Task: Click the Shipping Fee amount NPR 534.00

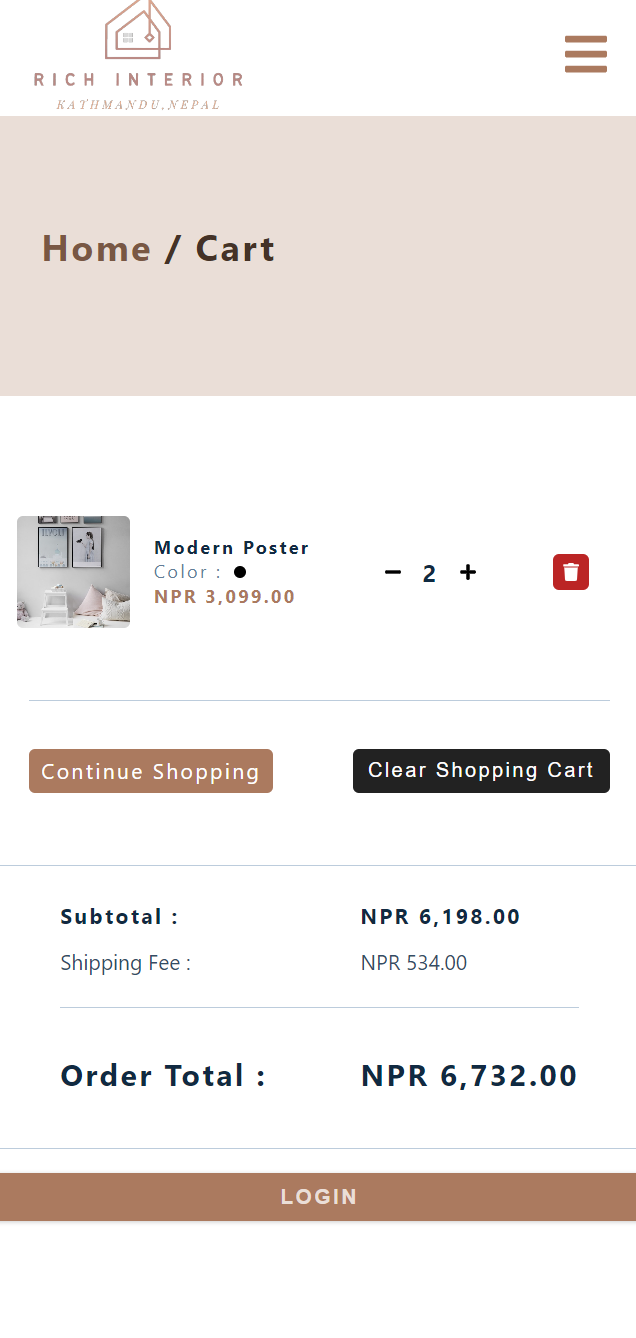Action: (414, 964)
